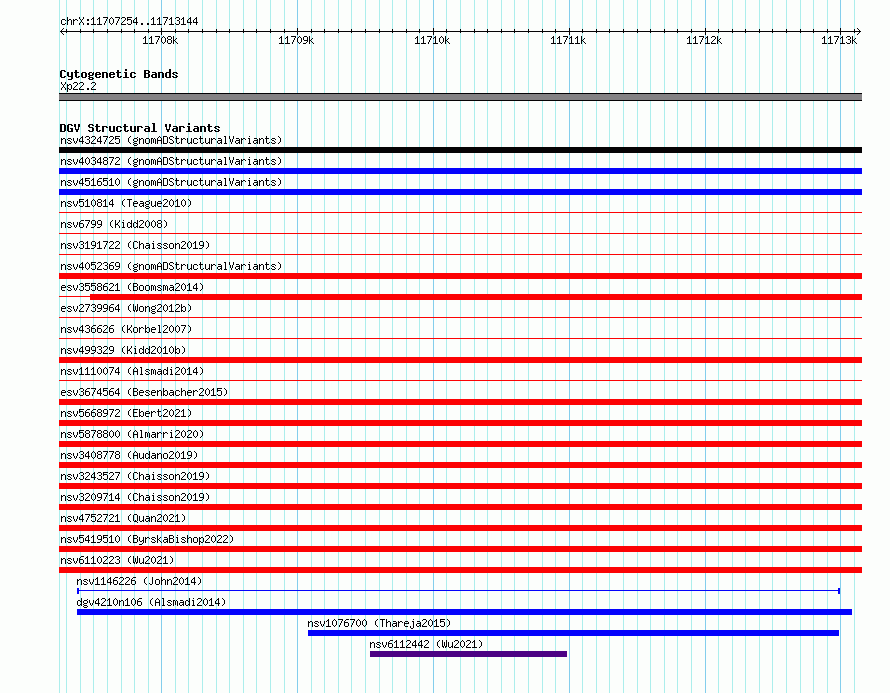Open variant nsv510814 (Teague2010)

(126, 203)
